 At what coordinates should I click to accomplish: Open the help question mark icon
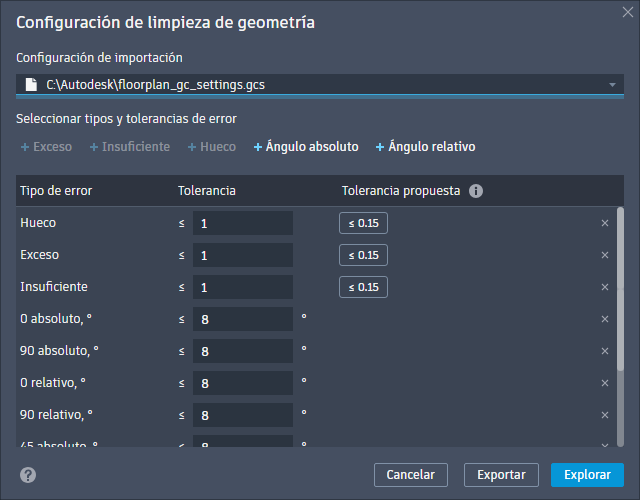point(28,475)
